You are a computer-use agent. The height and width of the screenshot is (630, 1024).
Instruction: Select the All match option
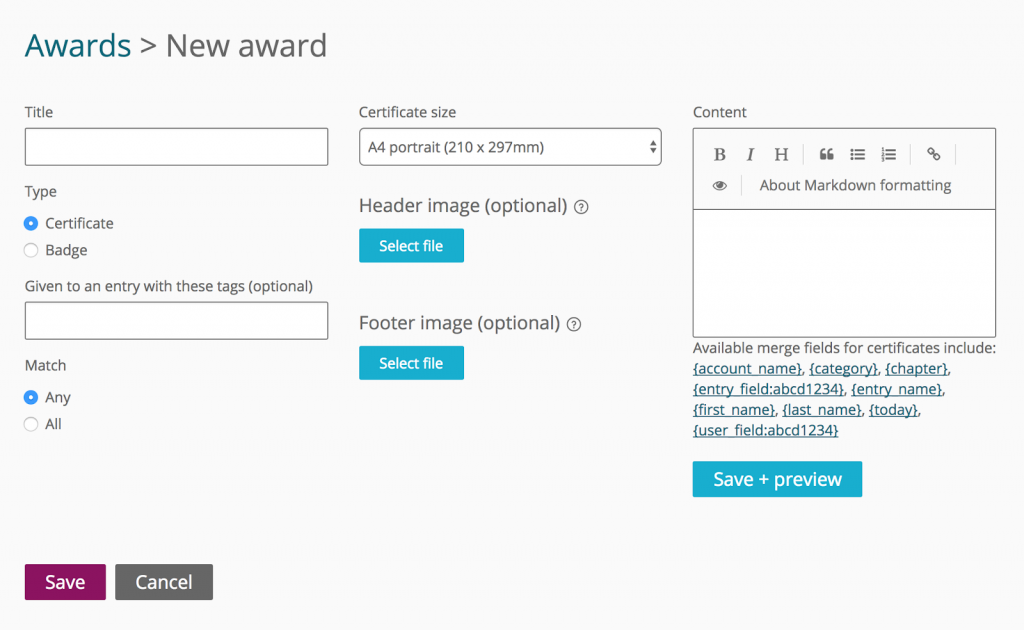pyautogui.click(x=30, y=423)
